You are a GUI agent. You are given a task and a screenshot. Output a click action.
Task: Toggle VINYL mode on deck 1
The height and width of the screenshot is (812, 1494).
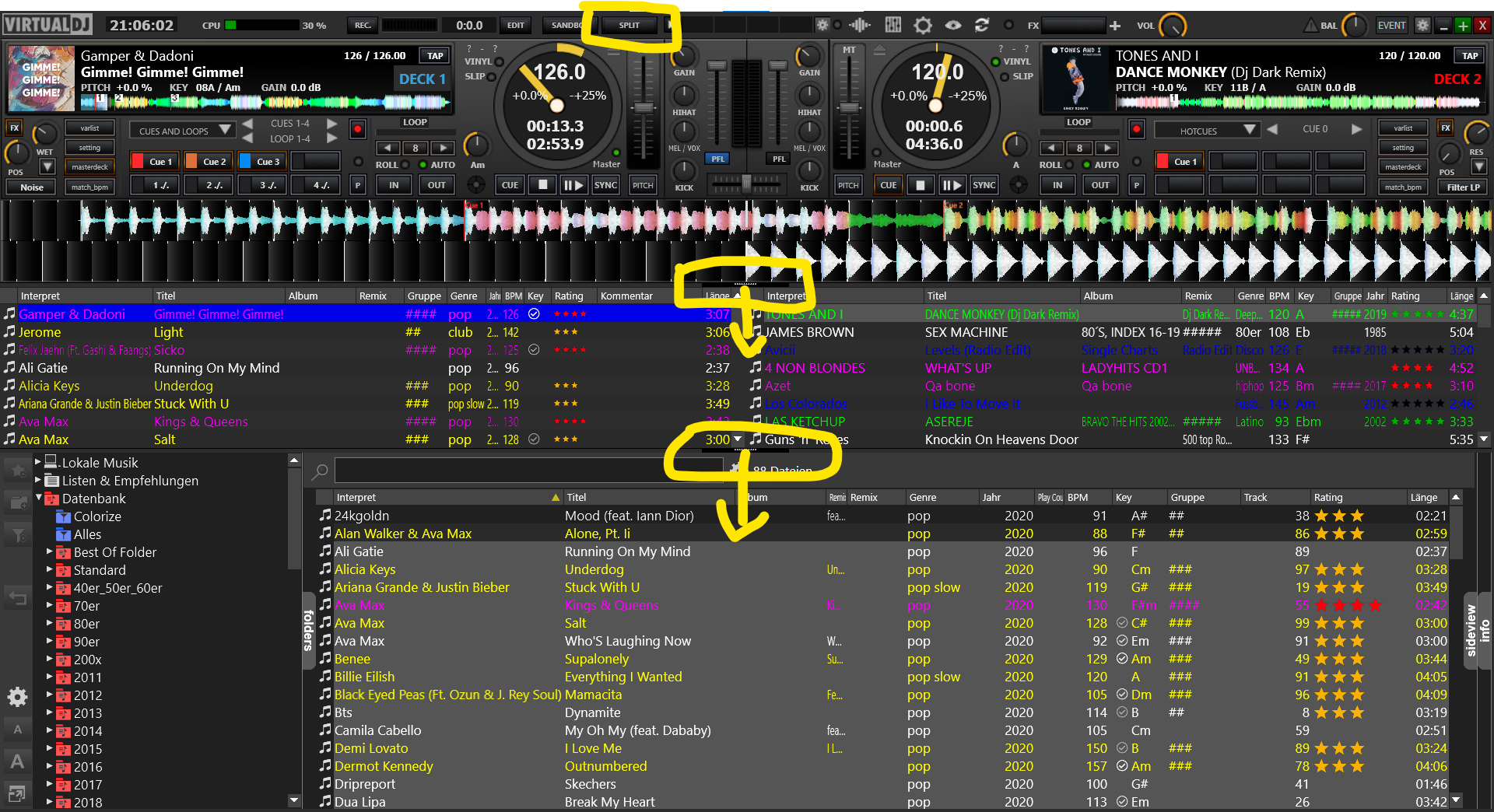(x=499, y=61)
